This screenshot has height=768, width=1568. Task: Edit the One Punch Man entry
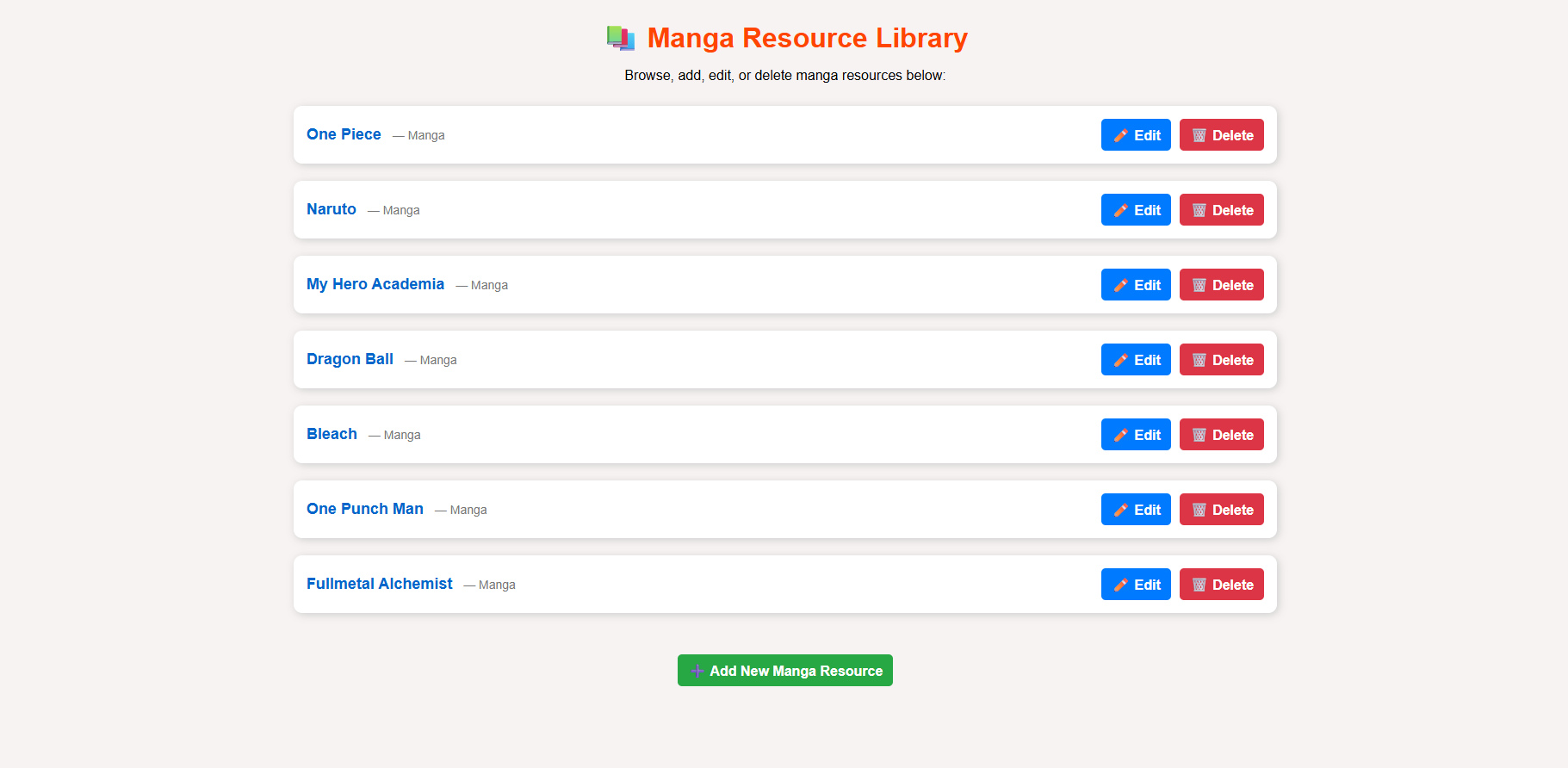click(1136, 510)
